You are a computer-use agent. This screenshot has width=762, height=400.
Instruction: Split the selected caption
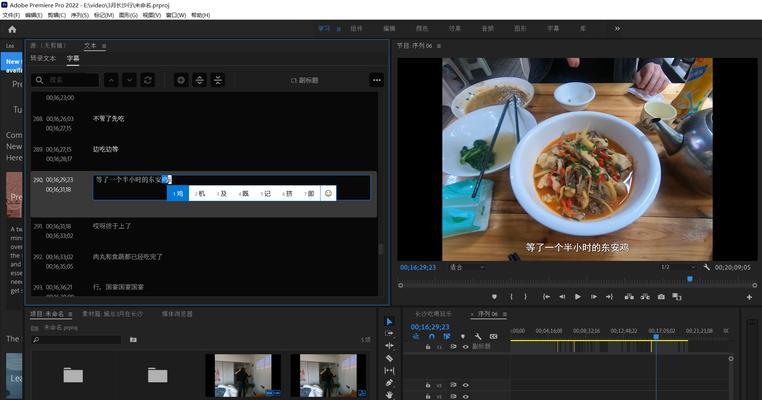(200, 80)
